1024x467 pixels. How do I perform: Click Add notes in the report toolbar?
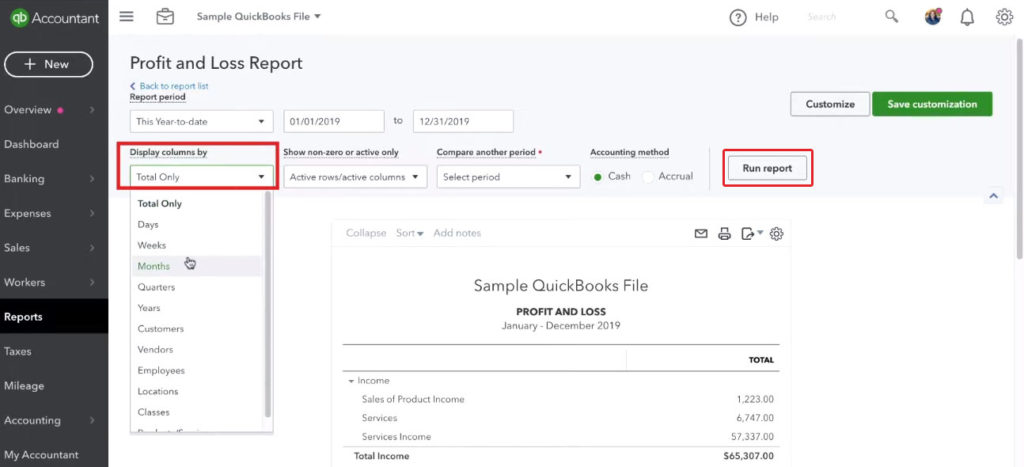[457, 233]
